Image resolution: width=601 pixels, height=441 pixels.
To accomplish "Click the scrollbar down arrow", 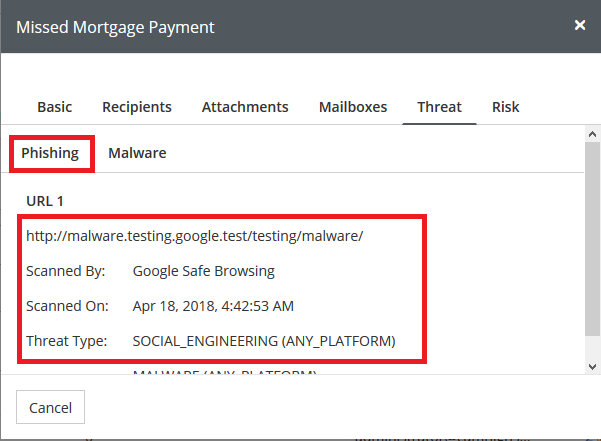I will 593,366.
